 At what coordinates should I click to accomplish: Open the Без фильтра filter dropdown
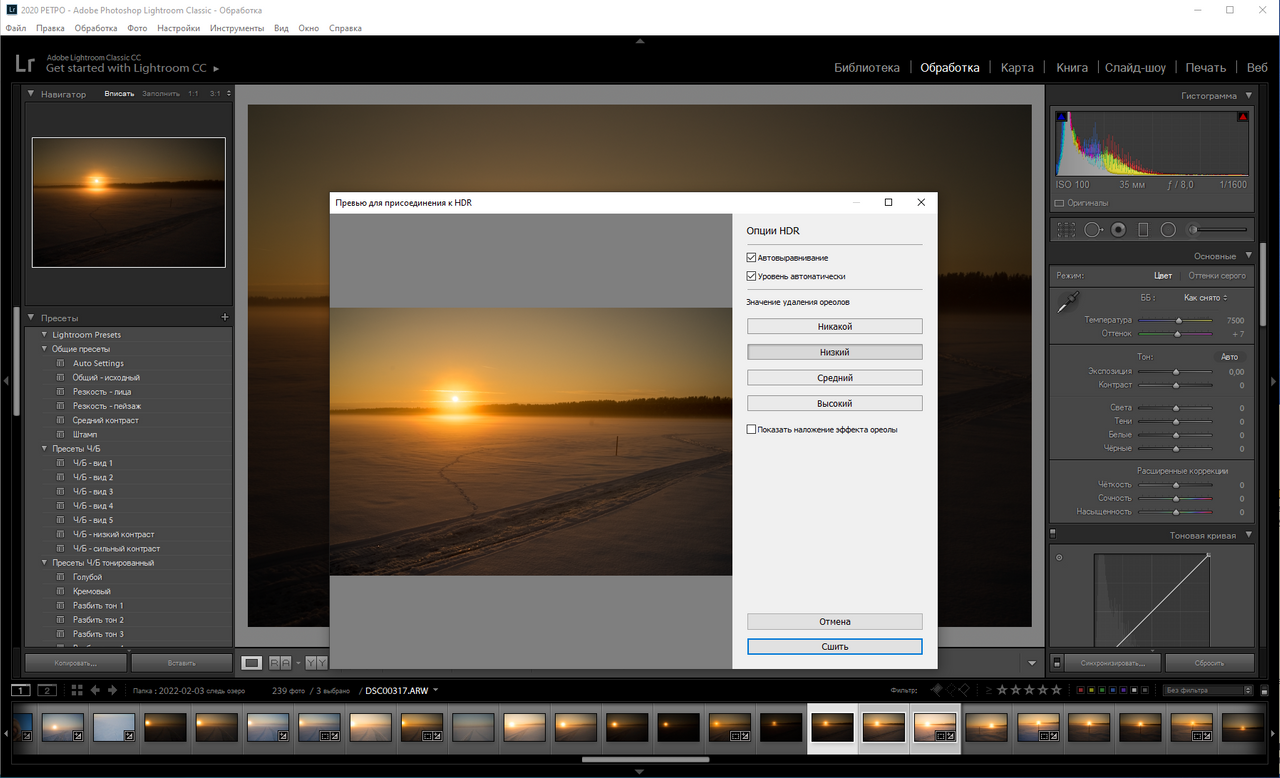(x=1207, y=690)
